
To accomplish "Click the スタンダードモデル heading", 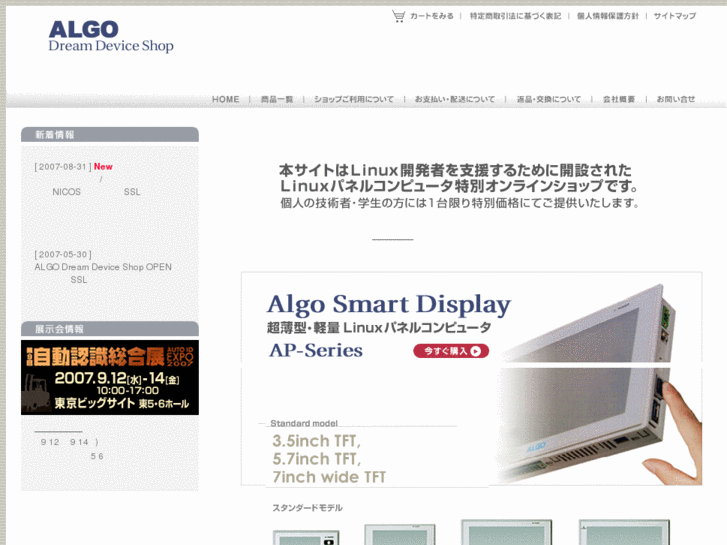I will pos(307,508).
